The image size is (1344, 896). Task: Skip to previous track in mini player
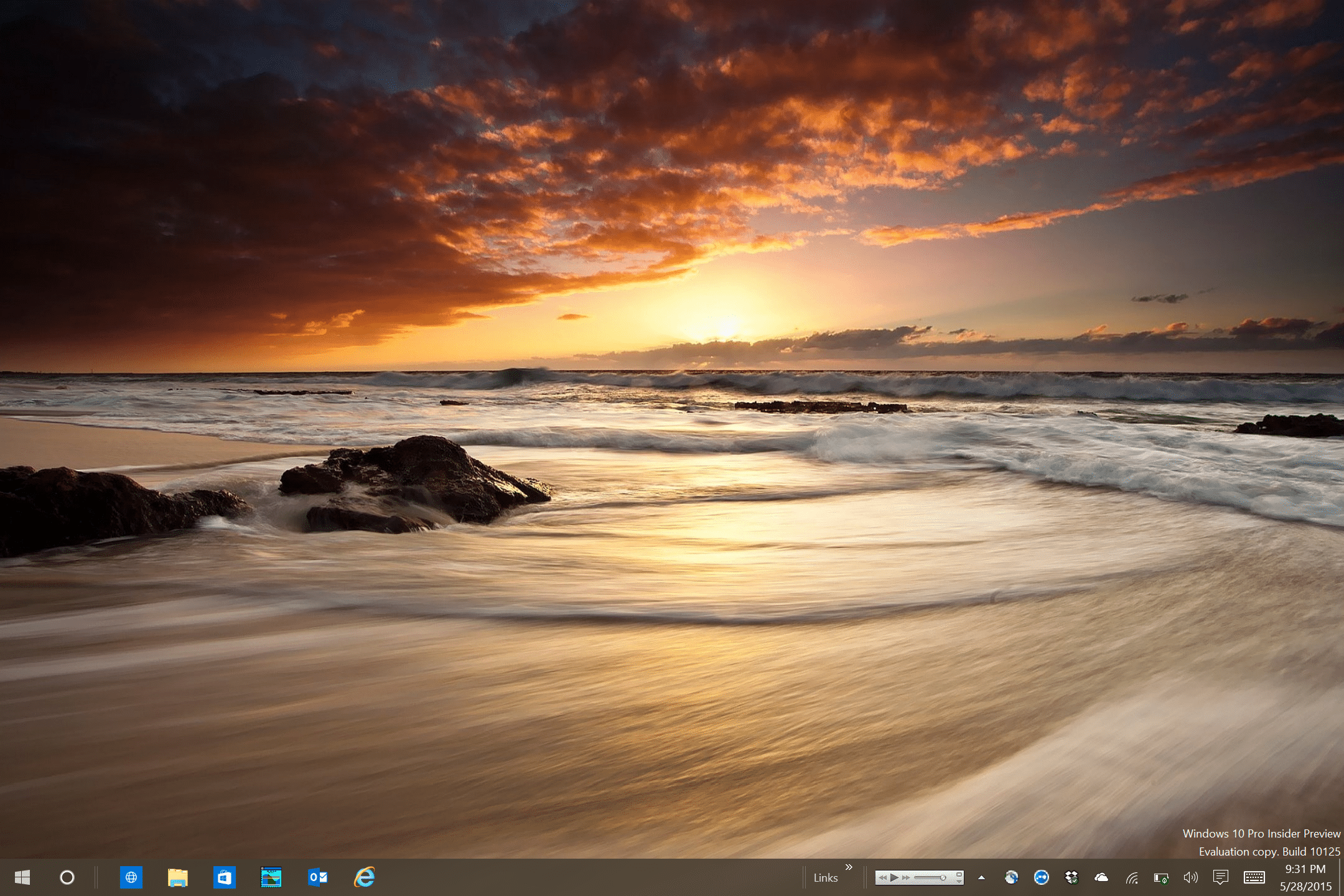coord(883,877)
